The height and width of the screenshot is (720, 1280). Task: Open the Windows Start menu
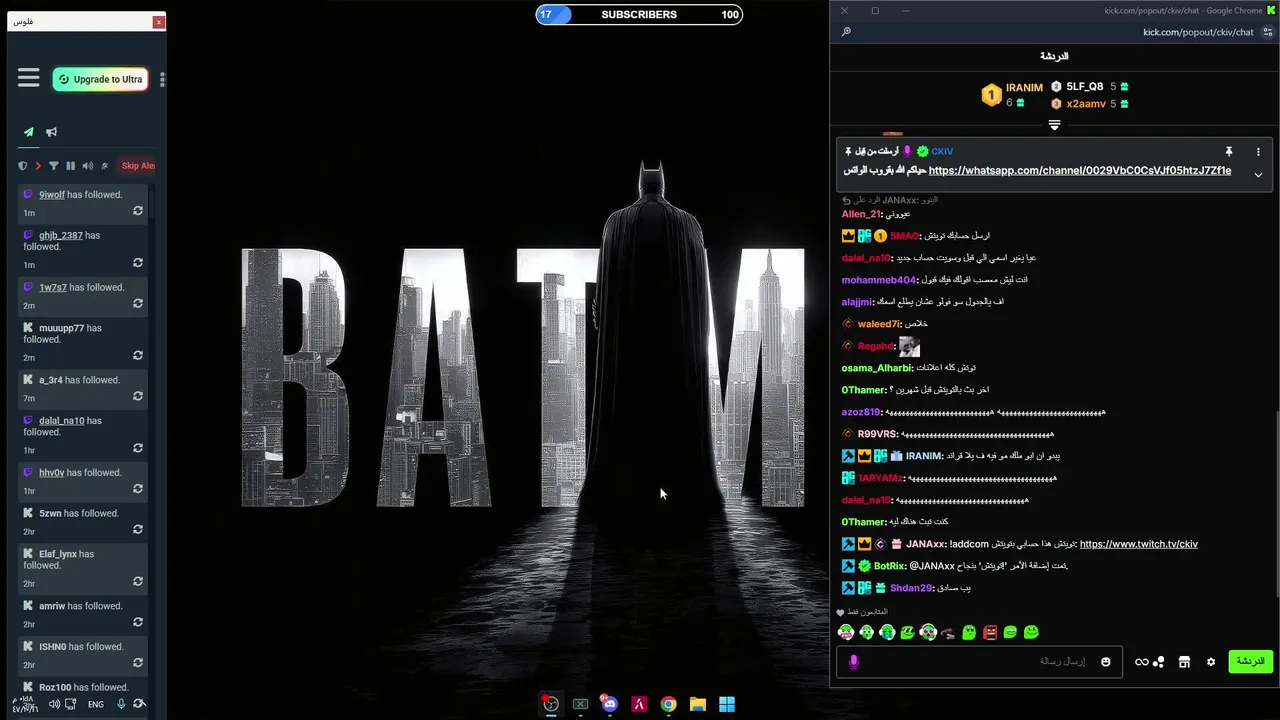[727, 704]
